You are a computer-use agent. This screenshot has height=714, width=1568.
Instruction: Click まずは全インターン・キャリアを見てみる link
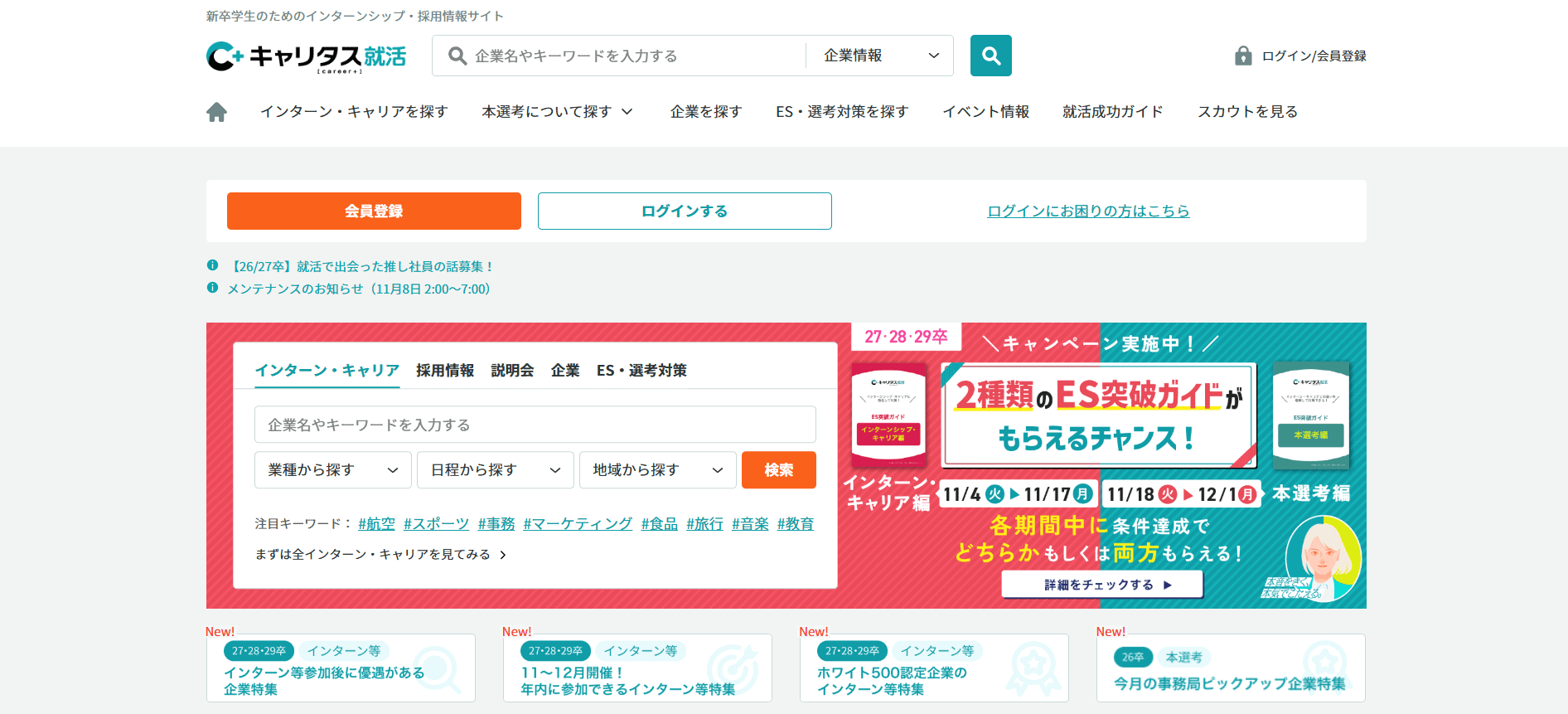[x=380, y=554]
